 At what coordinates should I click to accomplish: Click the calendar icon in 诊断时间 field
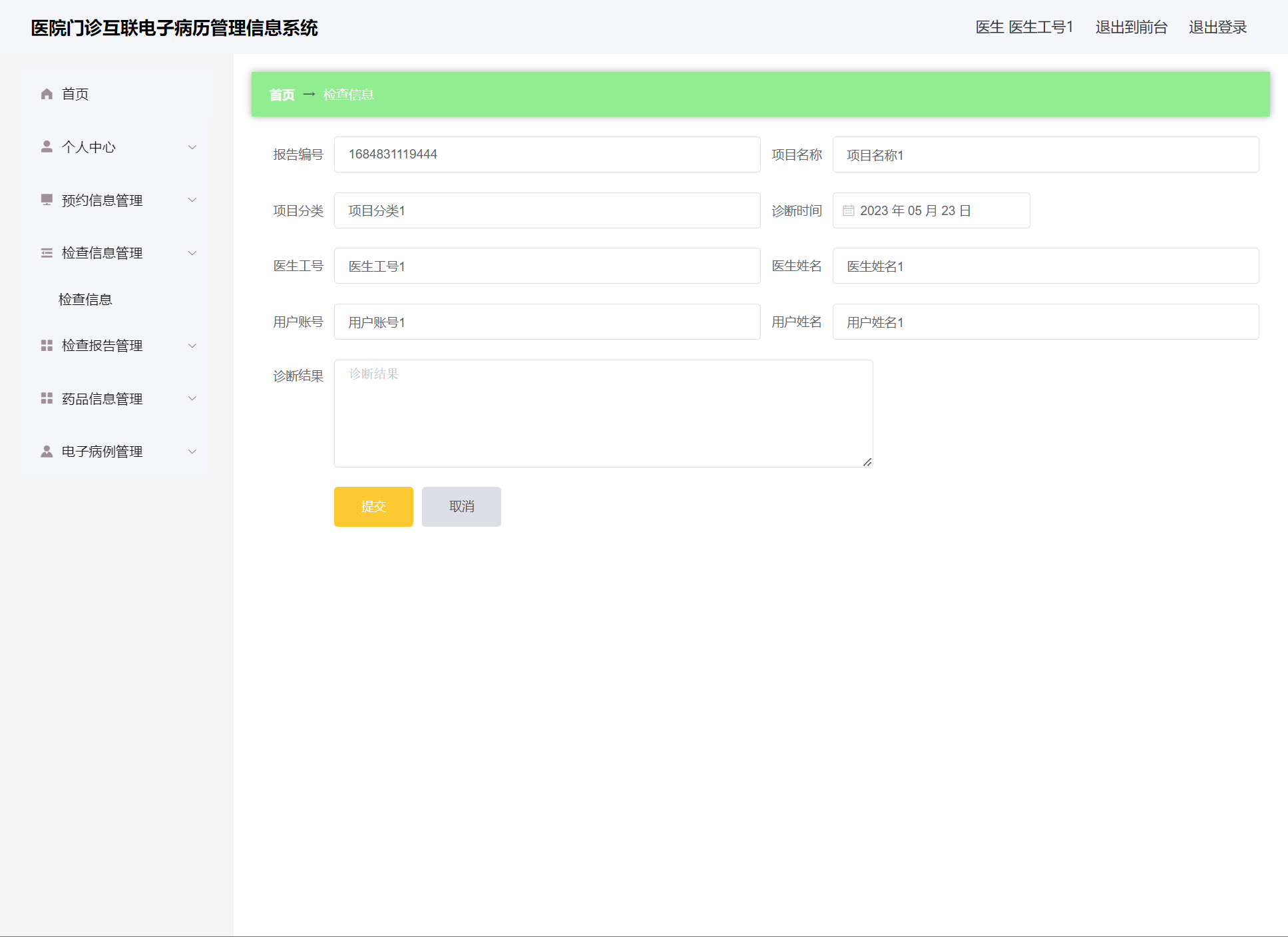tap(849, 210)
